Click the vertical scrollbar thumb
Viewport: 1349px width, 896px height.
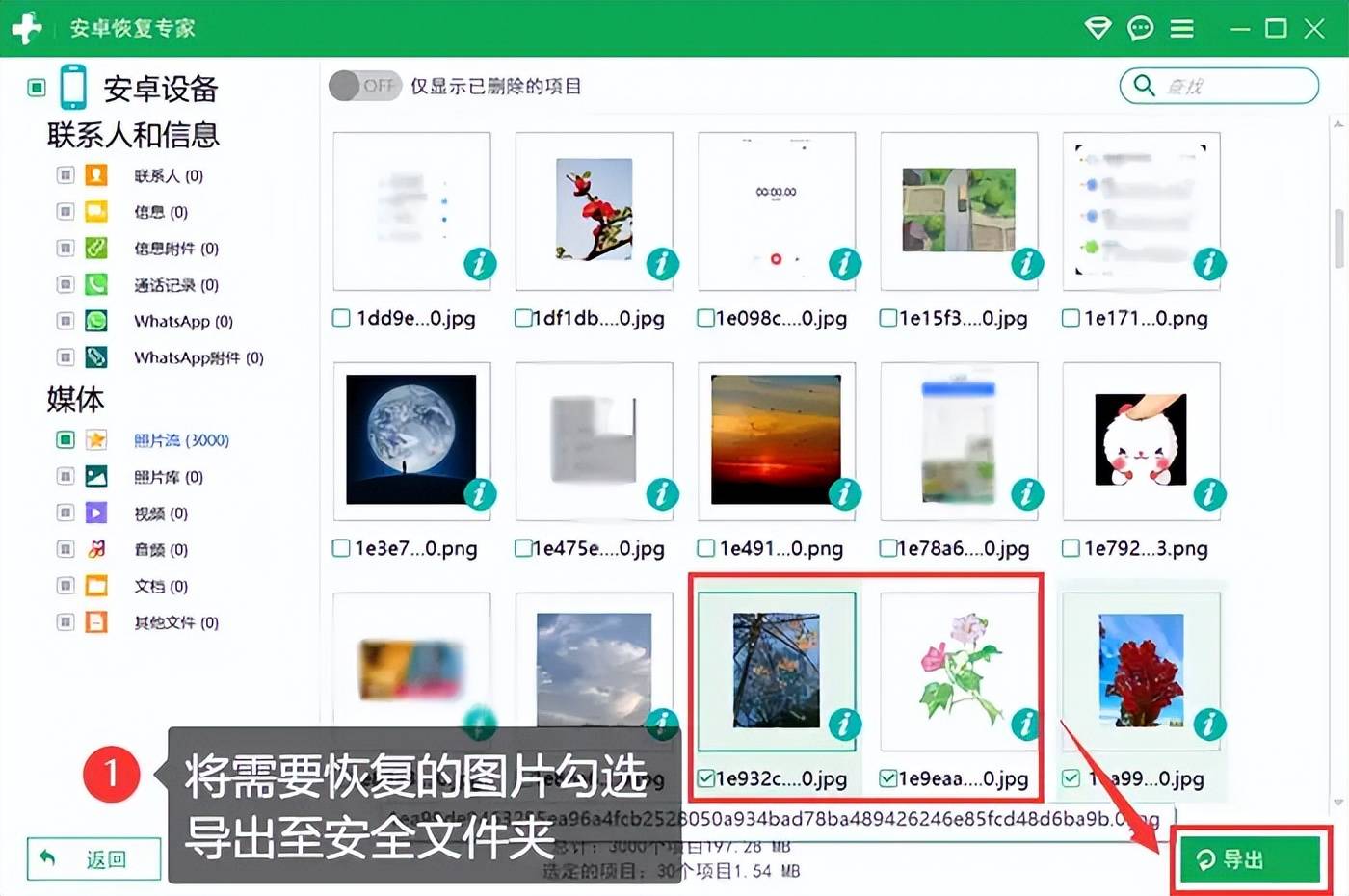click(1338, 238)
